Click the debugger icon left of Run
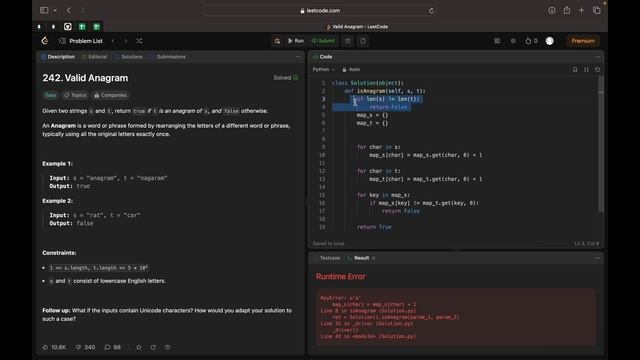 pyautogui.click(x=277, y=41)
